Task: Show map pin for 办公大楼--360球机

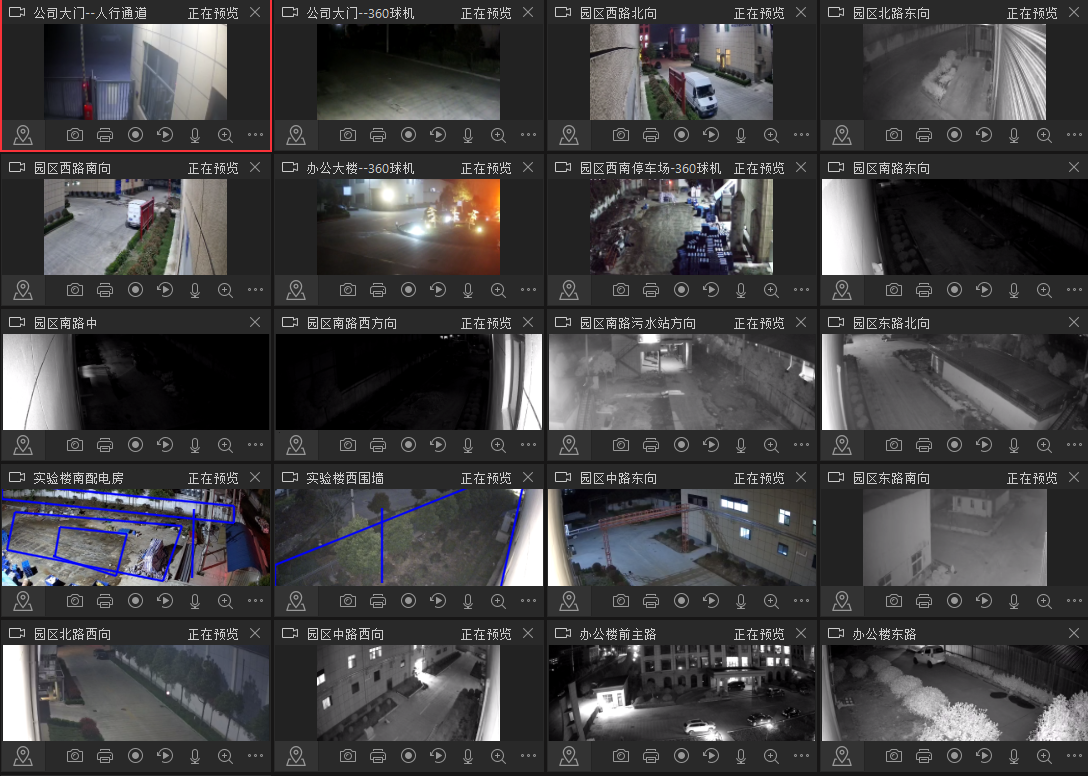Action: pos(296,290)
